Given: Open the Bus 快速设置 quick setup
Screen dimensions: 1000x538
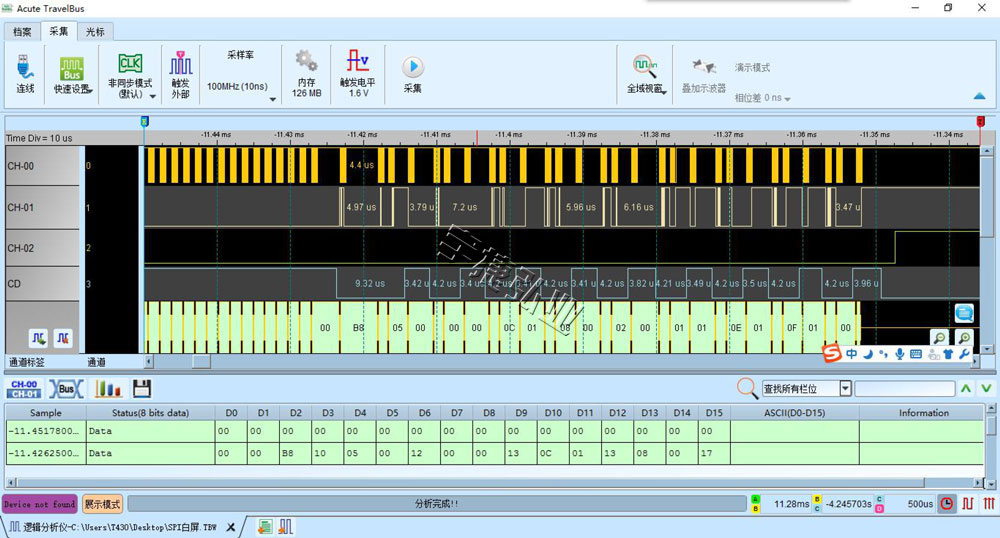Looking at the screenshot, I should click(71, 69).
